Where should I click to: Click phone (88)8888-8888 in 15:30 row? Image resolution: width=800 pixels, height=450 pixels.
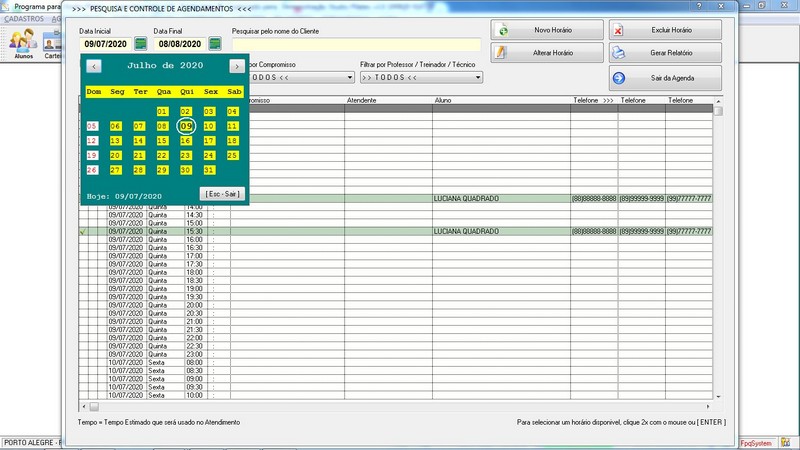point(594,232)
